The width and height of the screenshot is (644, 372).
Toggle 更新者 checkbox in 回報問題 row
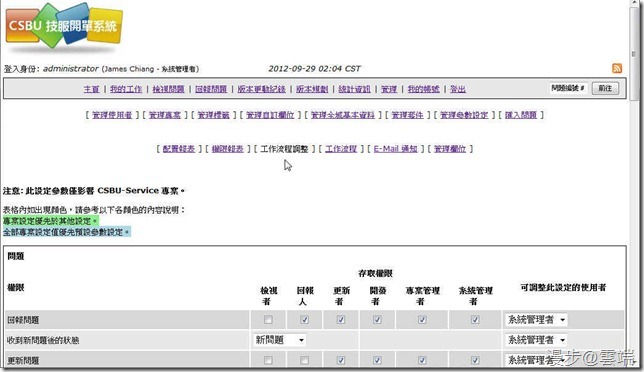341,319
